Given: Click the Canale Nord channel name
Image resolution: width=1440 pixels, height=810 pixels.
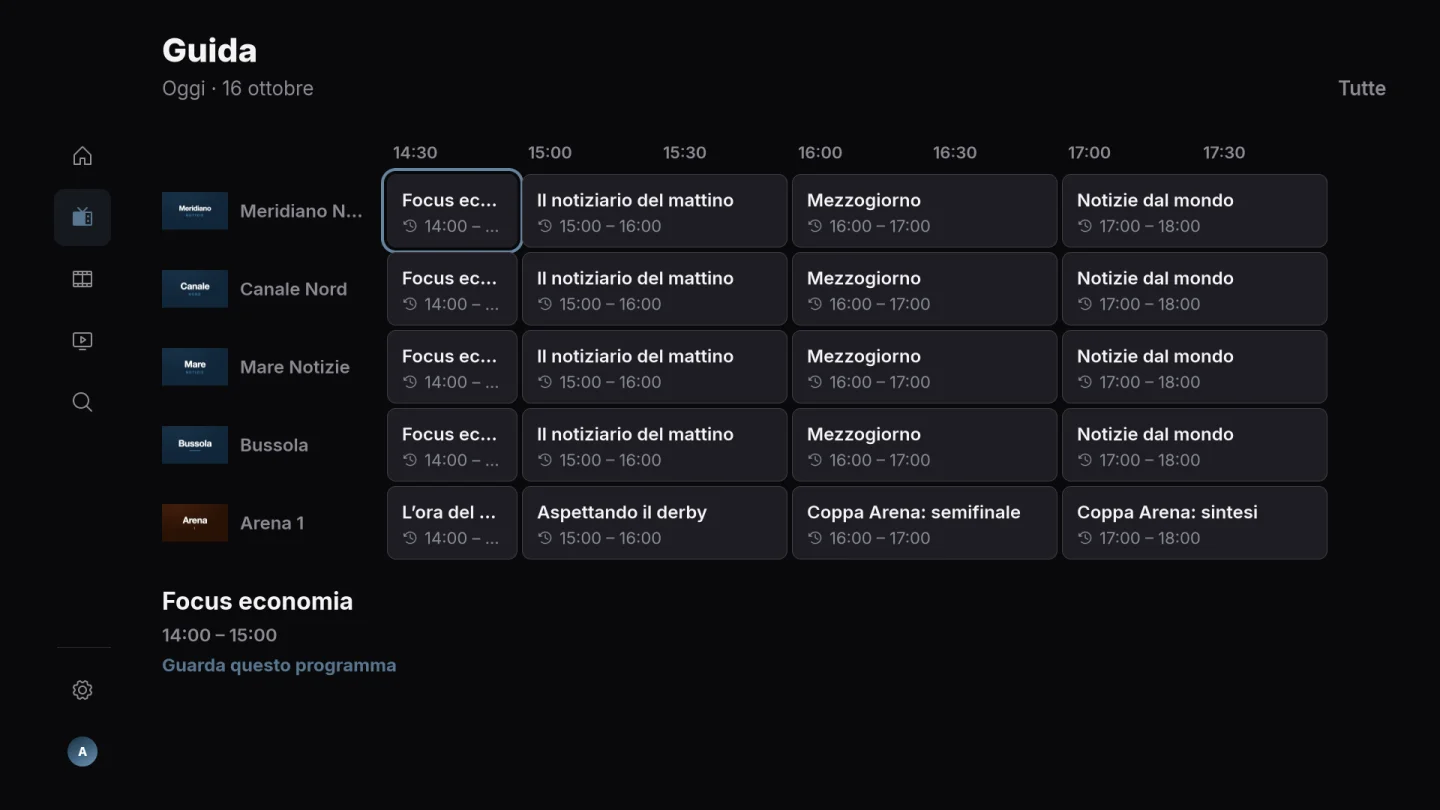Looking at the screenshot, I should (293, 289).
